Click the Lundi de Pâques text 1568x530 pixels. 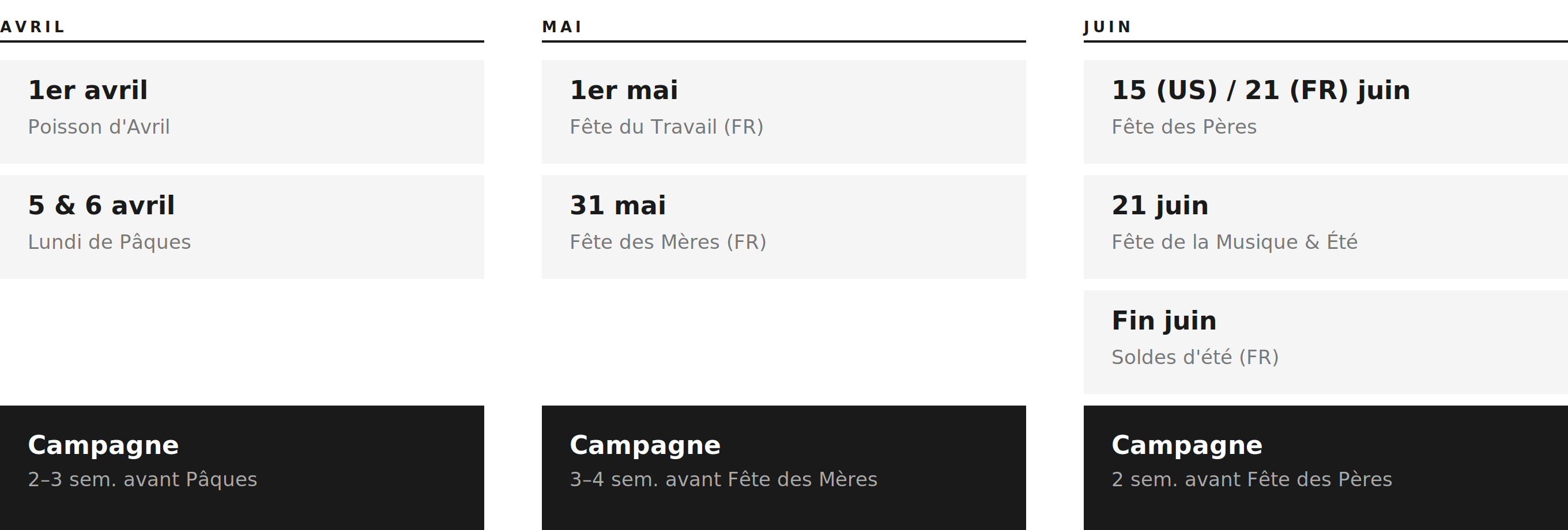[110, 241]
